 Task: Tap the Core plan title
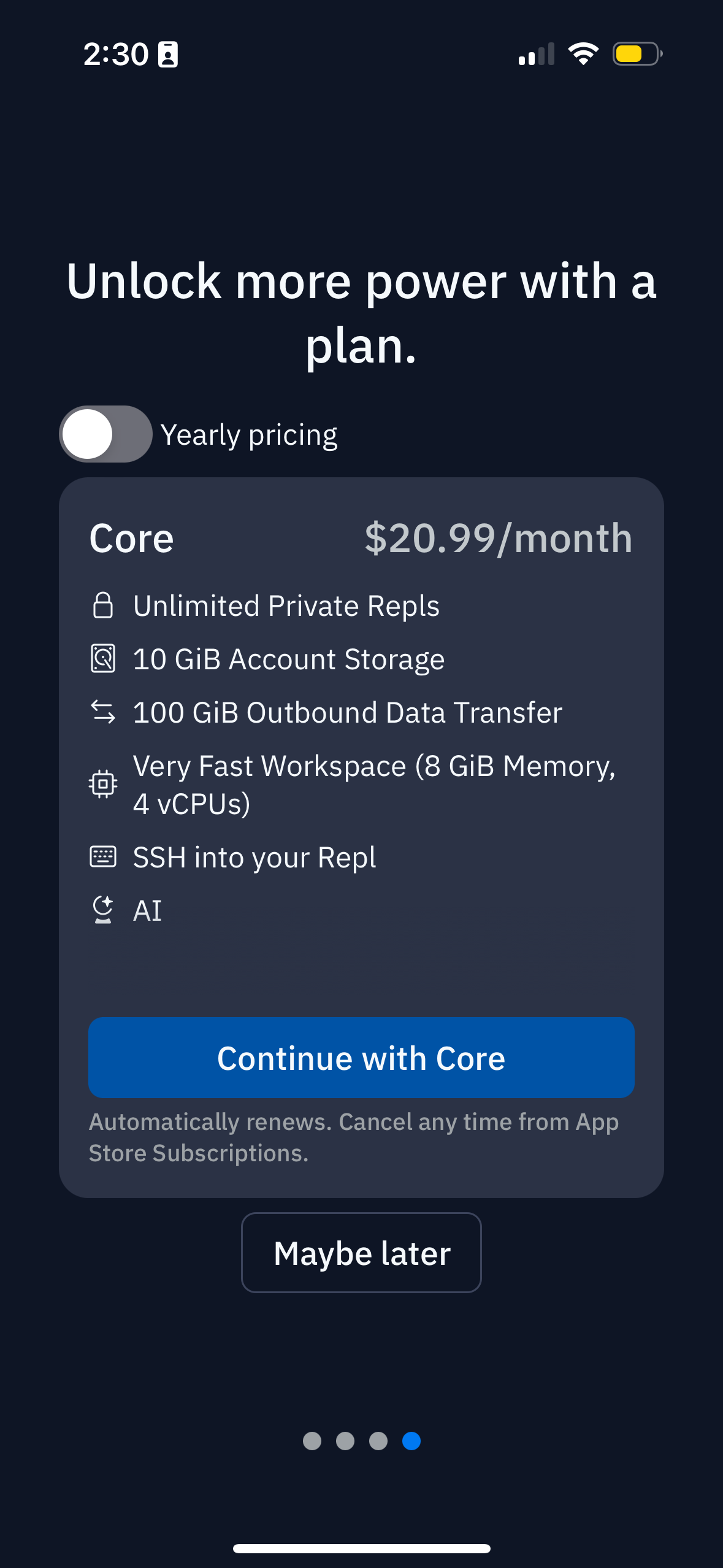click(x=132, y=539)
